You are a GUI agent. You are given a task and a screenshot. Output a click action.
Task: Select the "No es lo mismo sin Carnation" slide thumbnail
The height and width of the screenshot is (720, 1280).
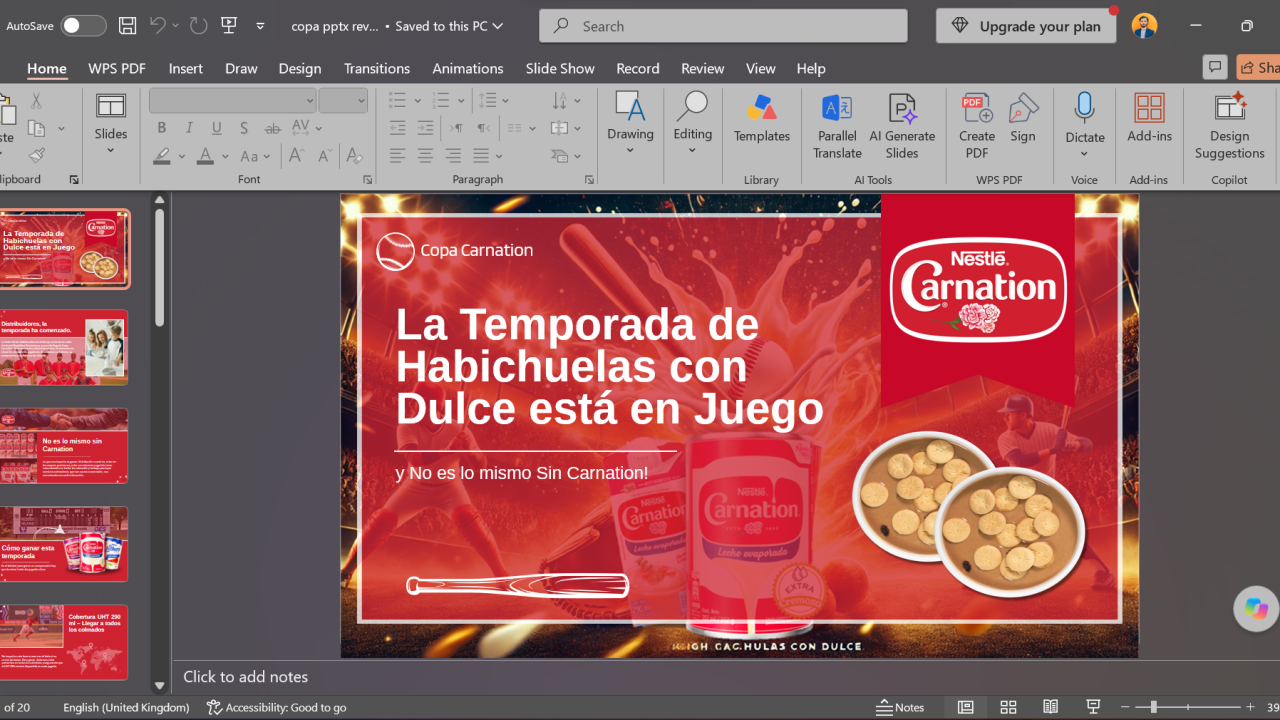pos(64,446)
